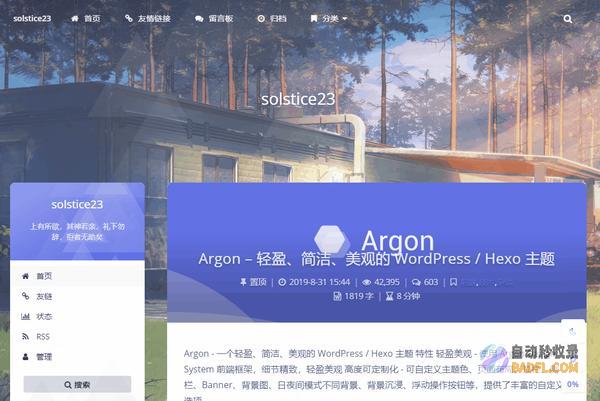Click the sidebar subtitle quote text
This screenshot has width=600, height=401.
[77, 231]
